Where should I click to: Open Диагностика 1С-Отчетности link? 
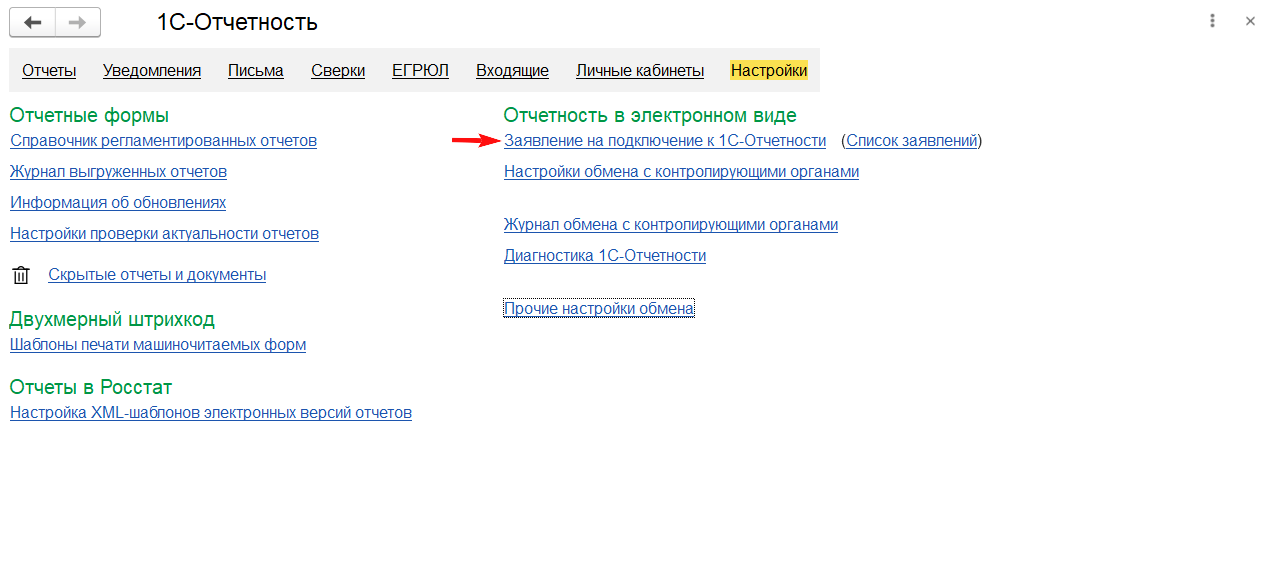pyautogui.click(x=605, y=256)
